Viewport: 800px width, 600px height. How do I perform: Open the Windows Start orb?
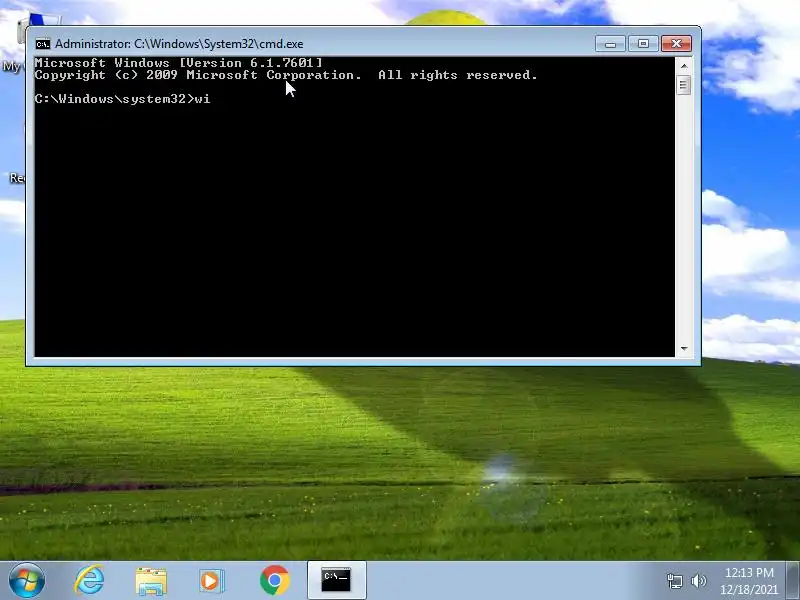pyautogui.click(x=27, y=581)
